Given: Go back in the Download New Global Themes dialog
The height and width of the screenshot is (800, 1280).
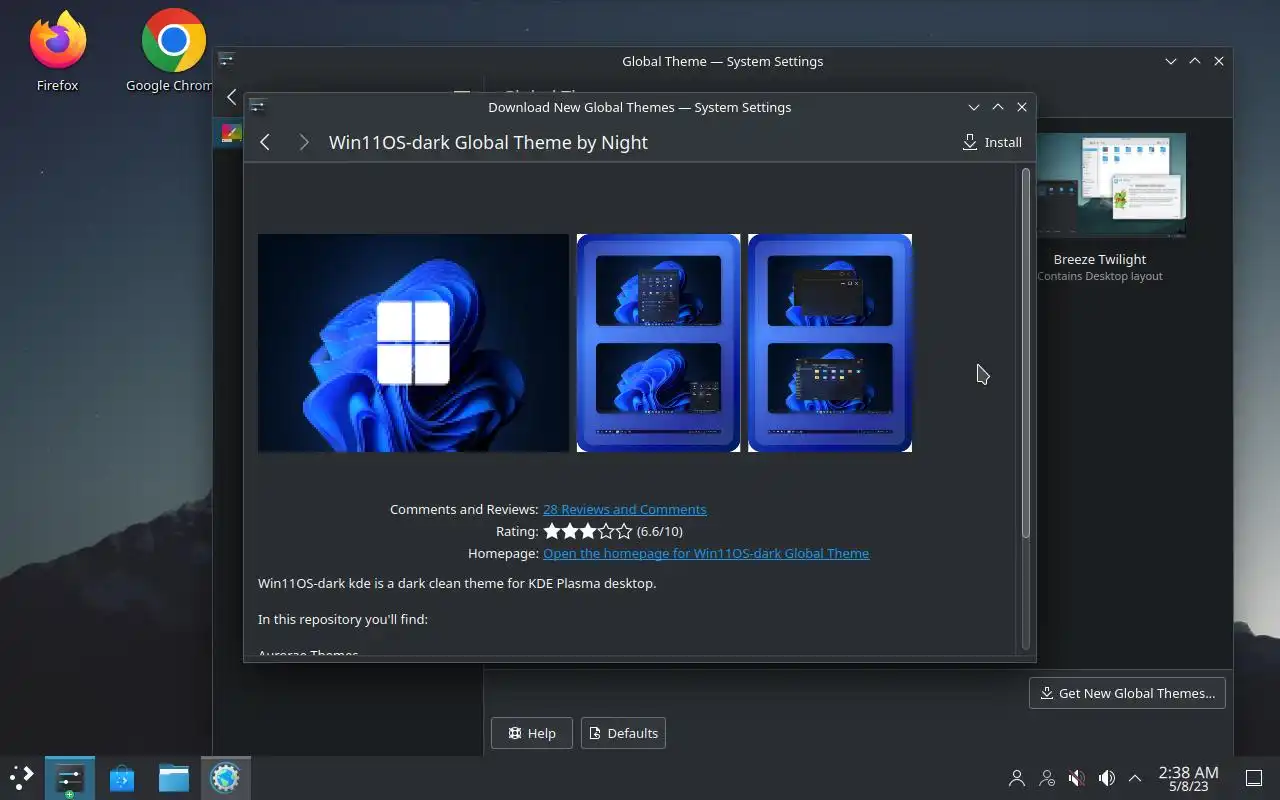Looking at the screenshot, I should 265,142.
